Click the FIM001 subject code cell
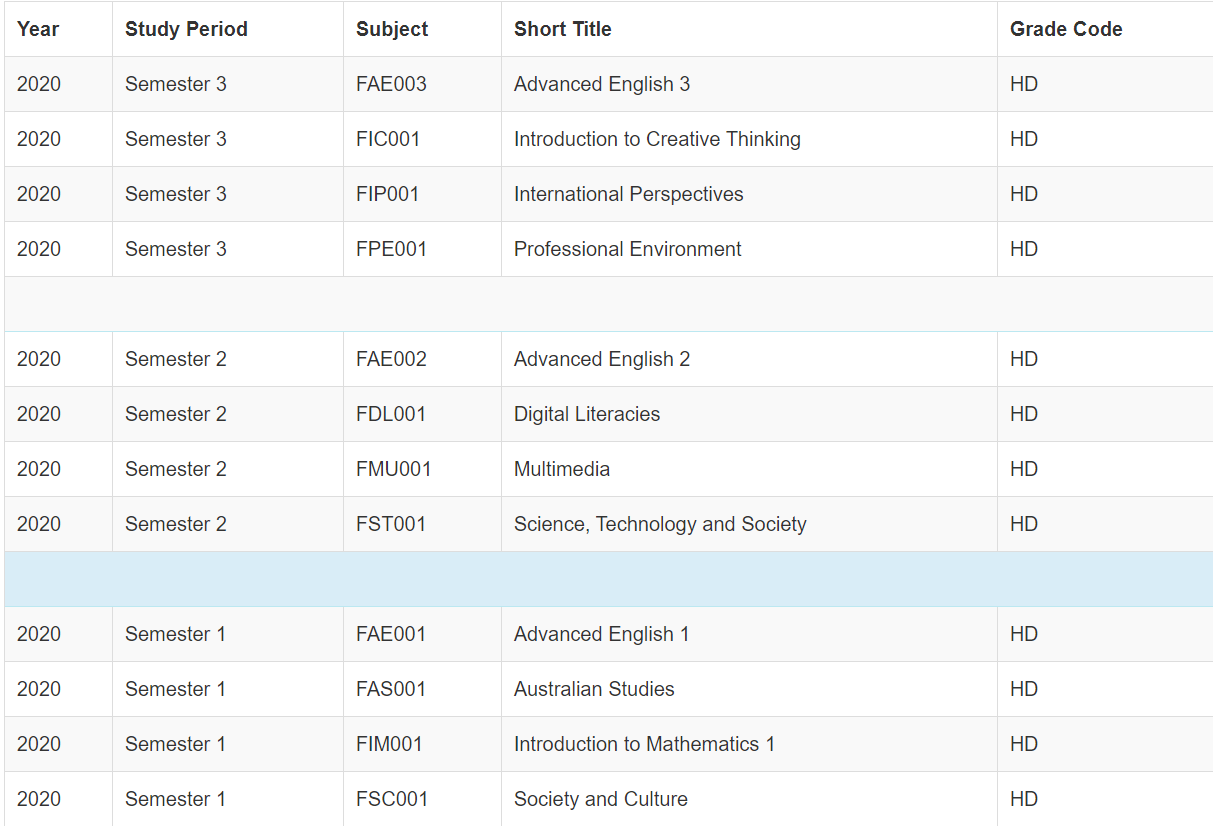Viewport: 1213px width, 826px height. (389, 744)
